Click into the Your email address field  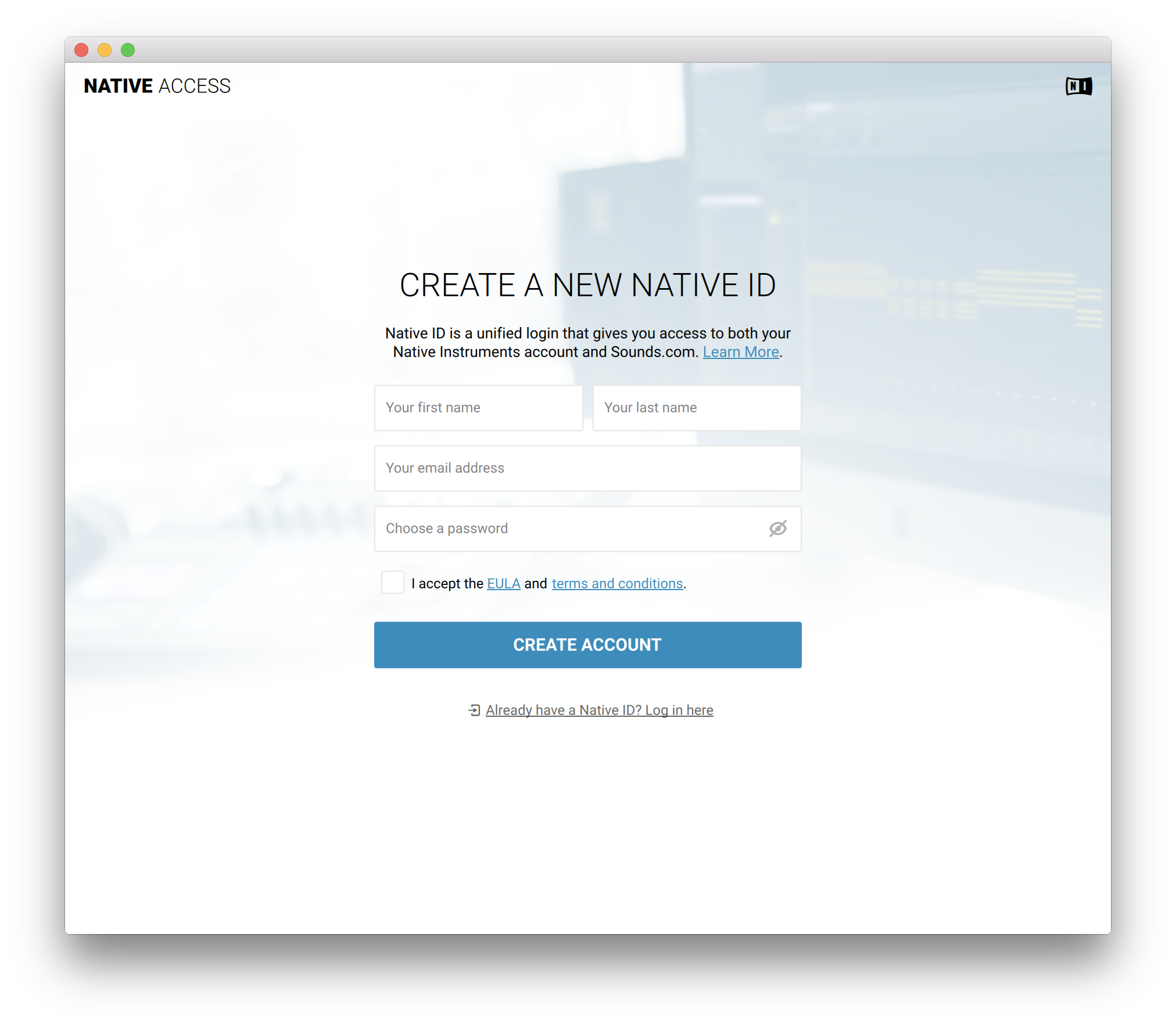587,468
